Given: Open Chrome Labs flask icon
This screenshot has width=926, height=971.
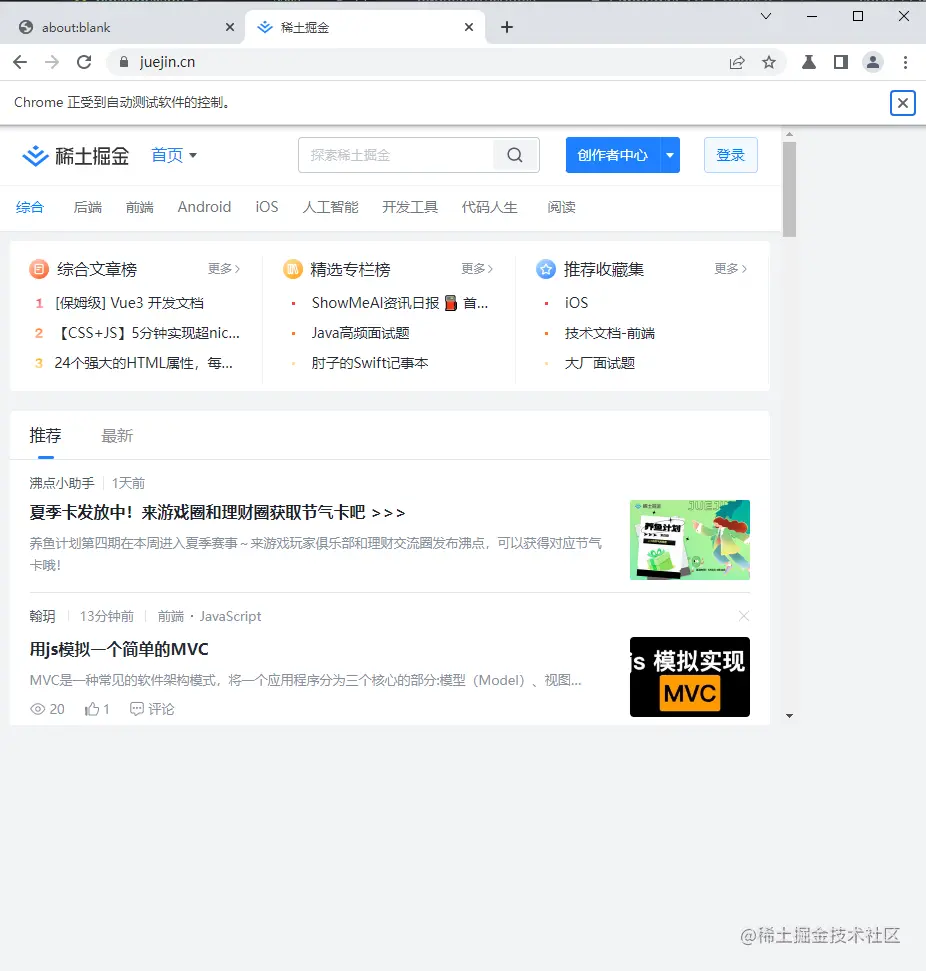Looking at the screenshot, I should click(808, 62).
